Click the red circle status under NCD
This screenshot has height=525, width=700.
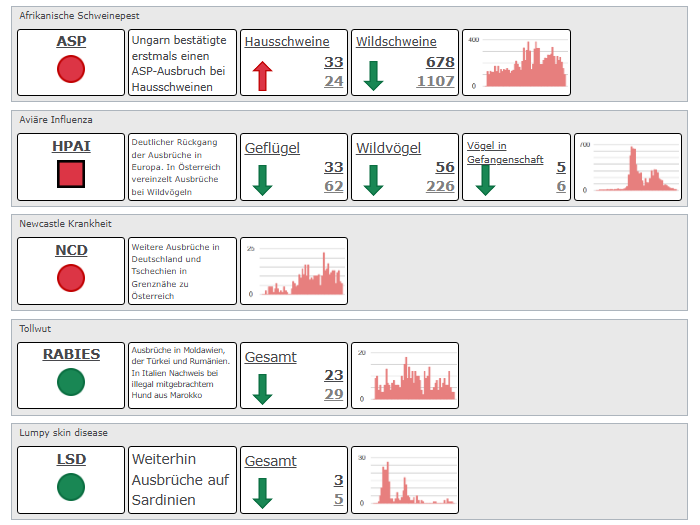(x=71, y=278)
